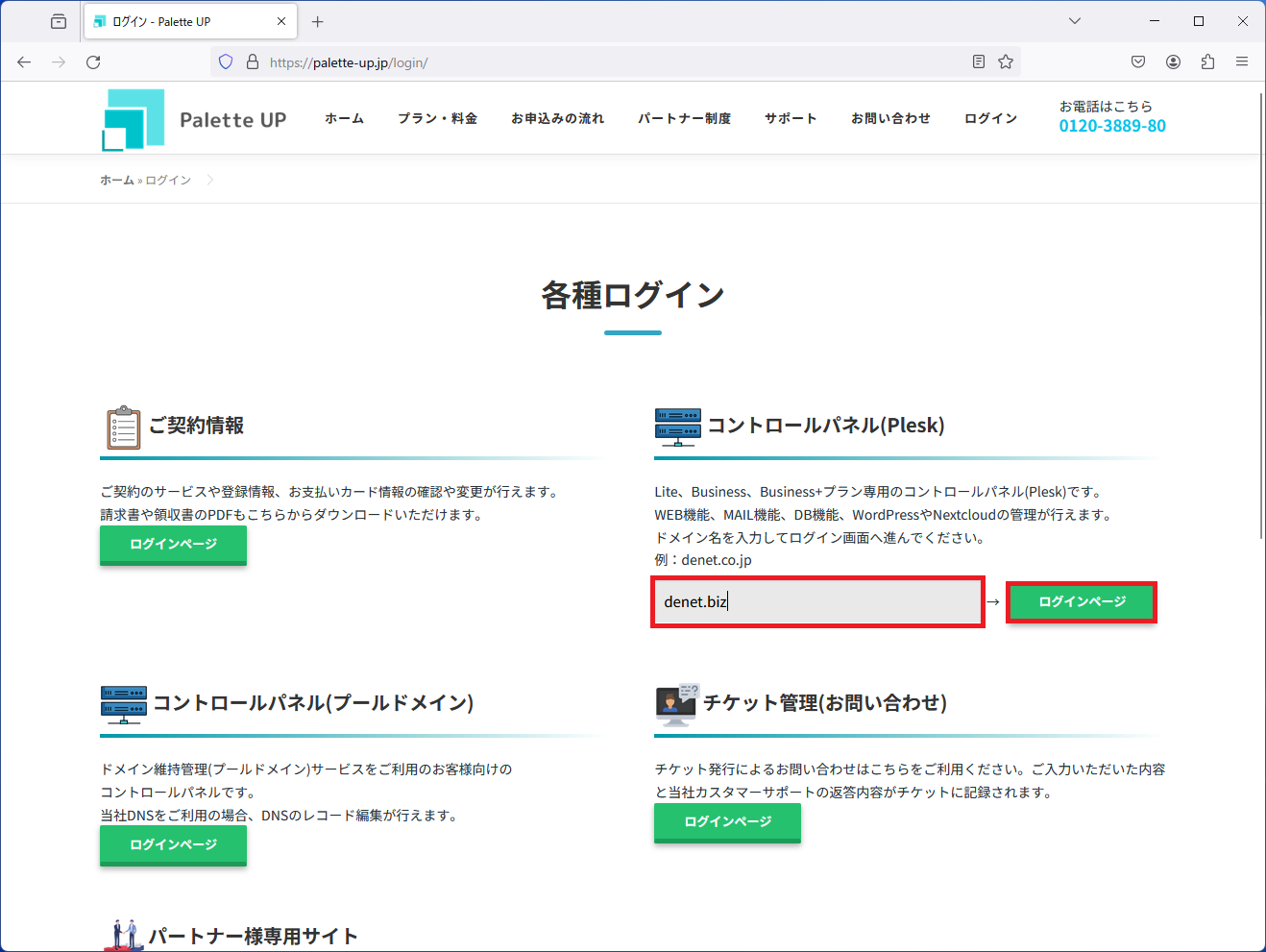
Task: Open the recent browsing view icon
Action: [59, 21]
